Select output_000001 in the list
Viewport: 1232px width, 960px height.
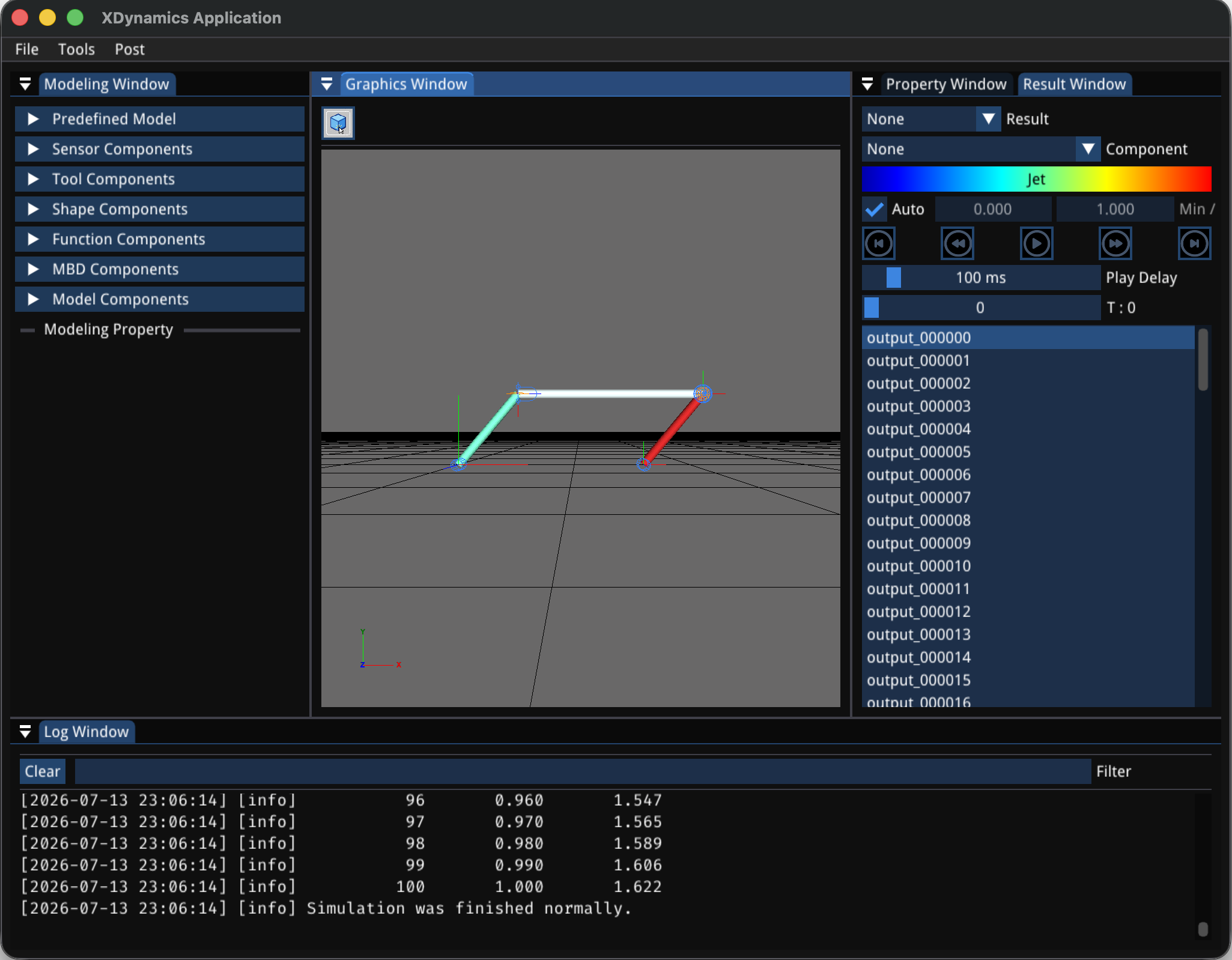(x=1028, y=360)
